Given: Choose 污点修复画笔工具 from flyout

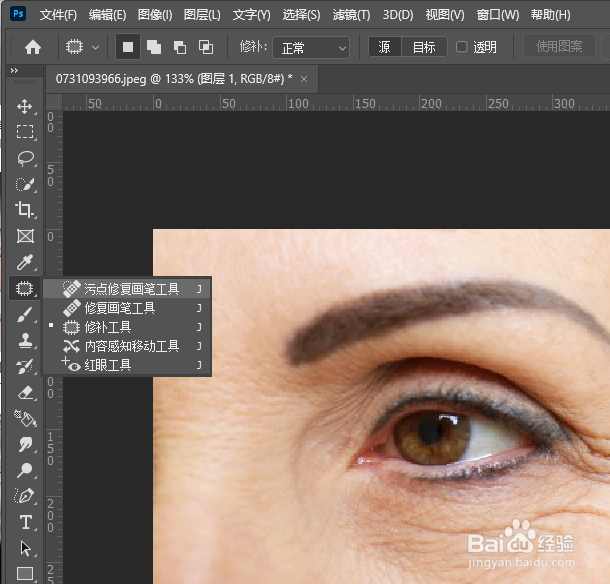Looking at the screenshot, I should pyautogui.click(x=127, y=289).
